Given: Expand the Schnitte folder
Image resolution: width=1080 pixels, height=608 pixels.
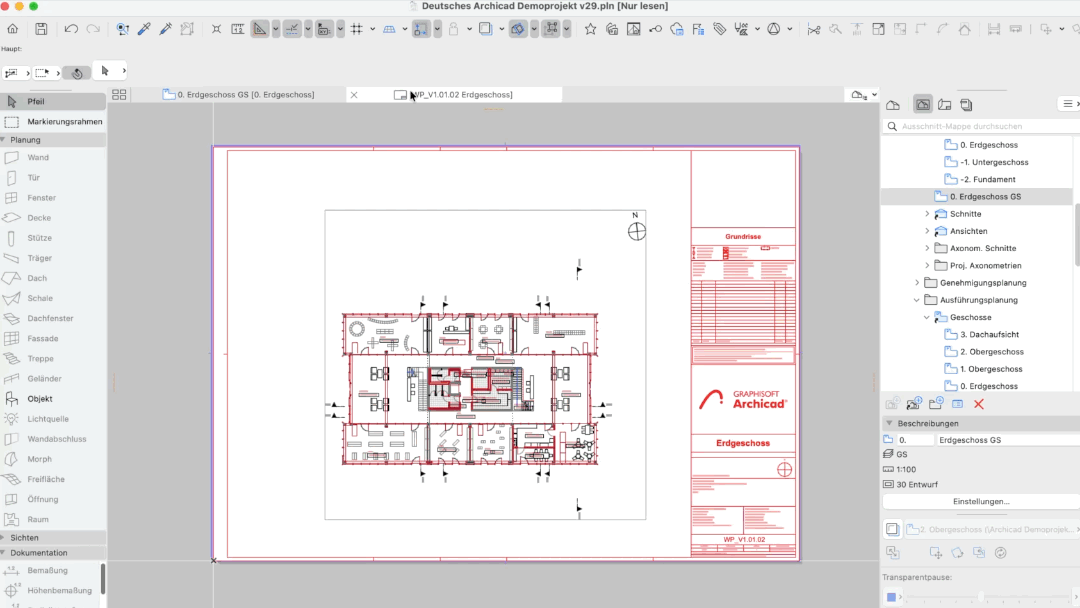Looking at the screenshot, I should pos(927,214).
